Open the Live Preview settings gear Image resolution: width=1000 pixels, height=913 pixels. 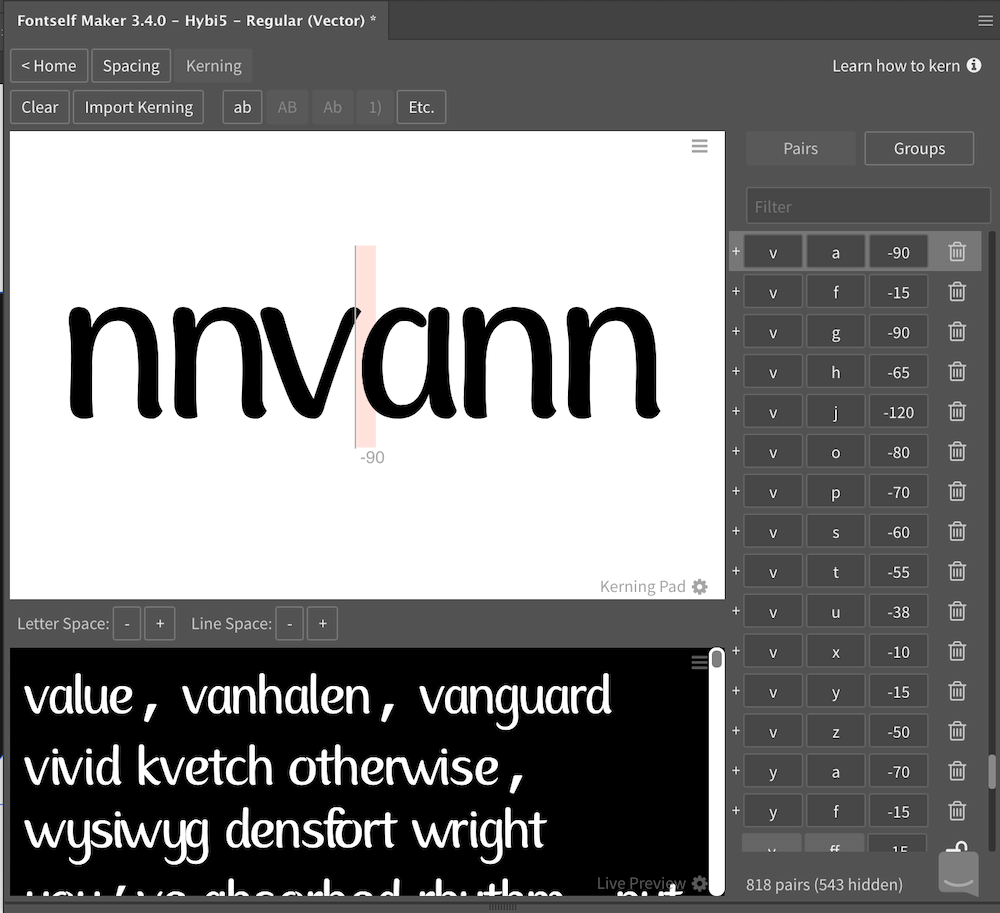click(700, 884)
